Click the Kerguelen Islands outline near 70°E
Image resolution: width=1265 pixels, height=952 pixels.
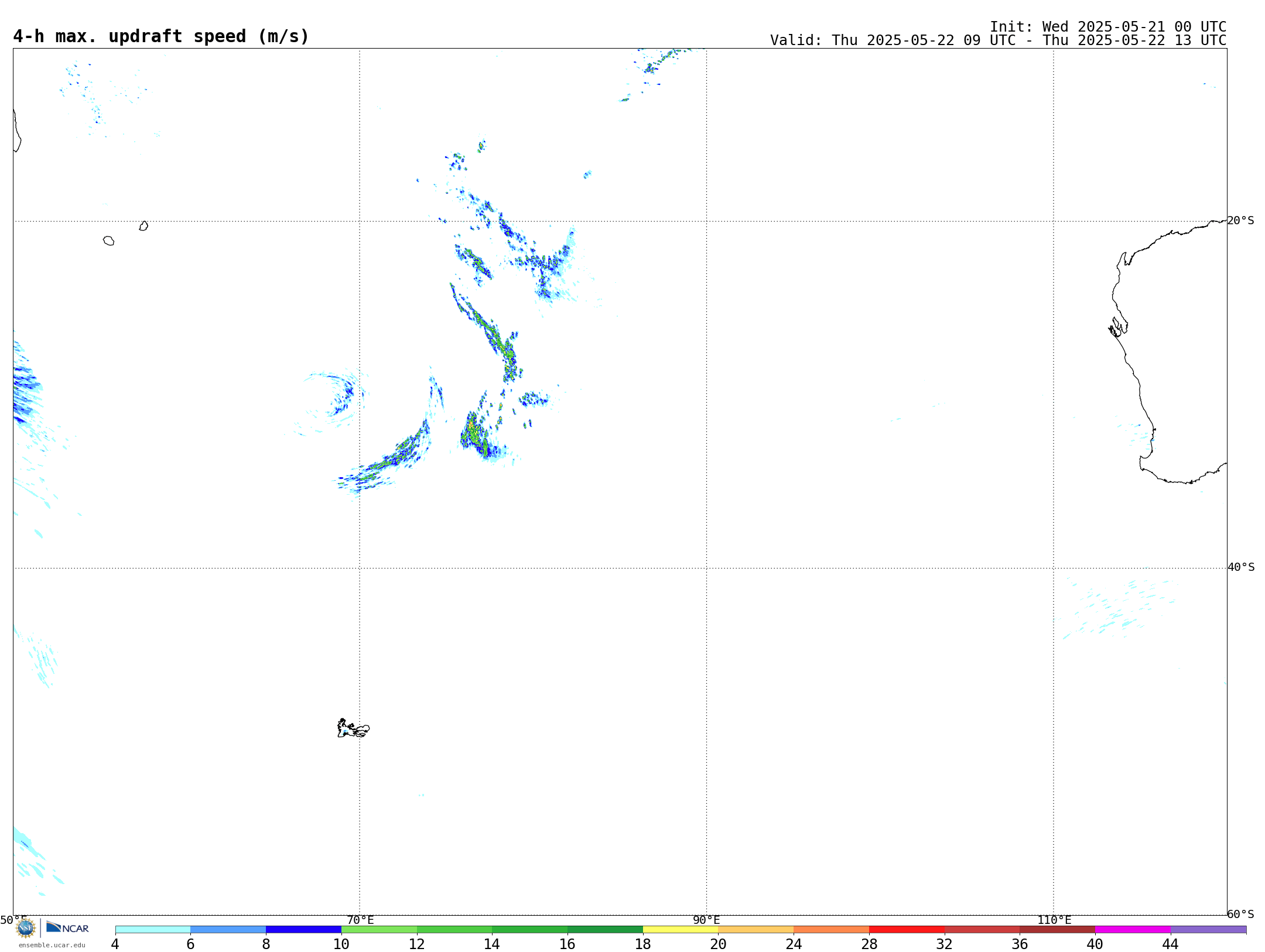point(353,728)
